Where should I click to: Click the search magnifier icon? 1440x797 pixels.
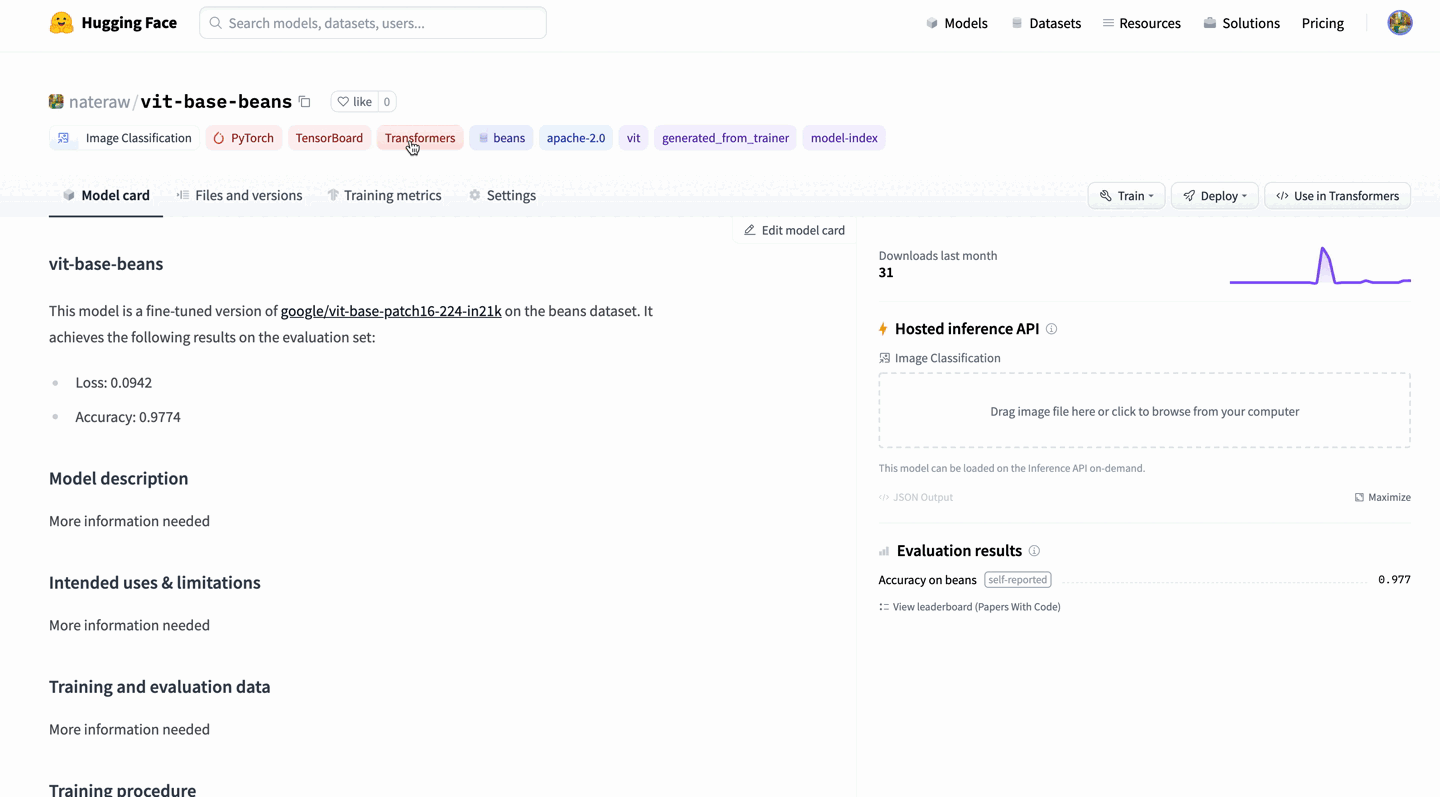pos(215,23)
